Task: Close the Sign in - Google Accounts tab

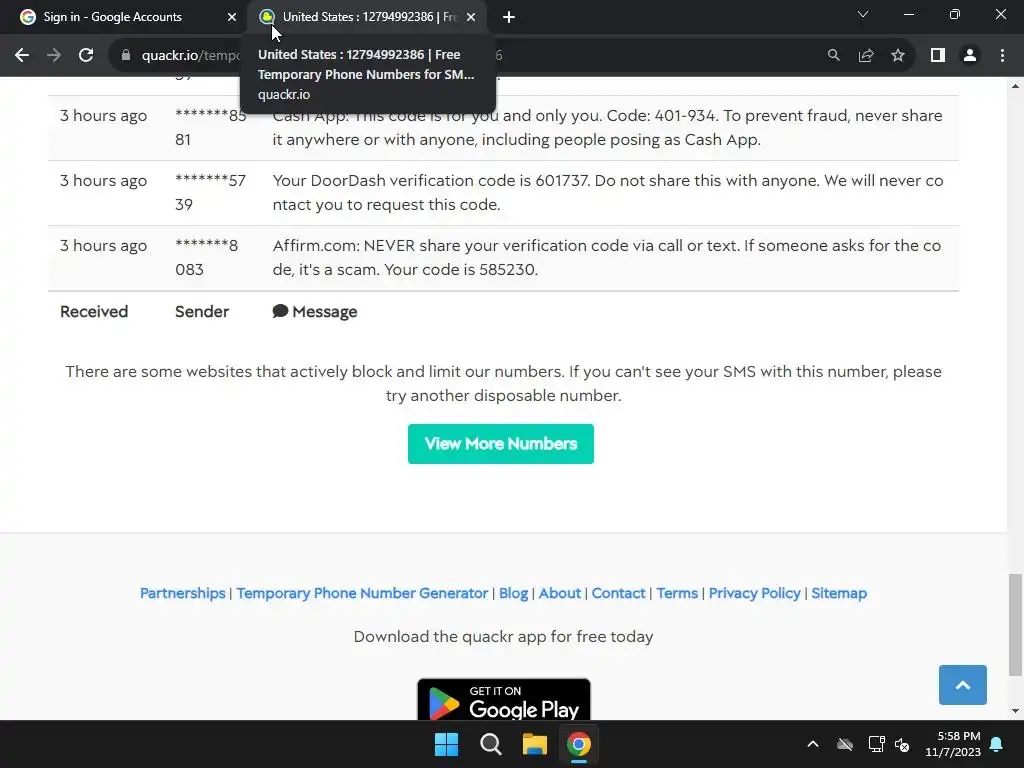Action: pos(231,17)
